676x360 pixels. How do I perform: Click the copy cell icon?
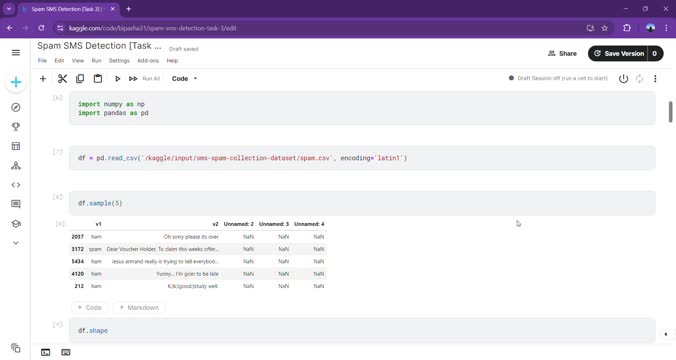click(x=80, y=78)
